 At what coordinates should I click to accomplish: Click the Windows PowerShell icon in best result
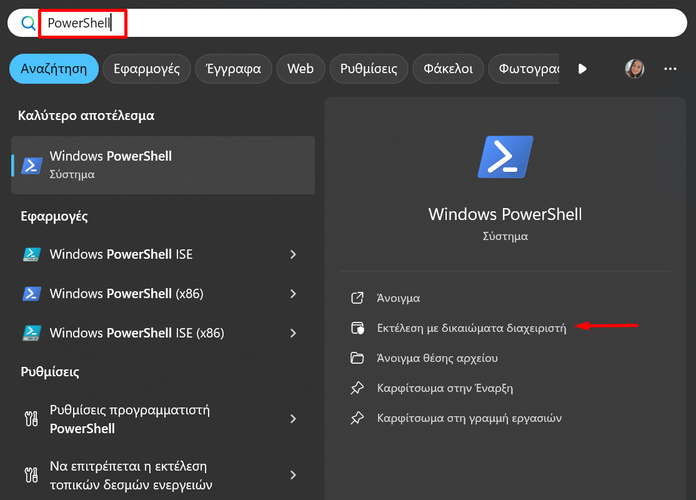tap(32, 166)
